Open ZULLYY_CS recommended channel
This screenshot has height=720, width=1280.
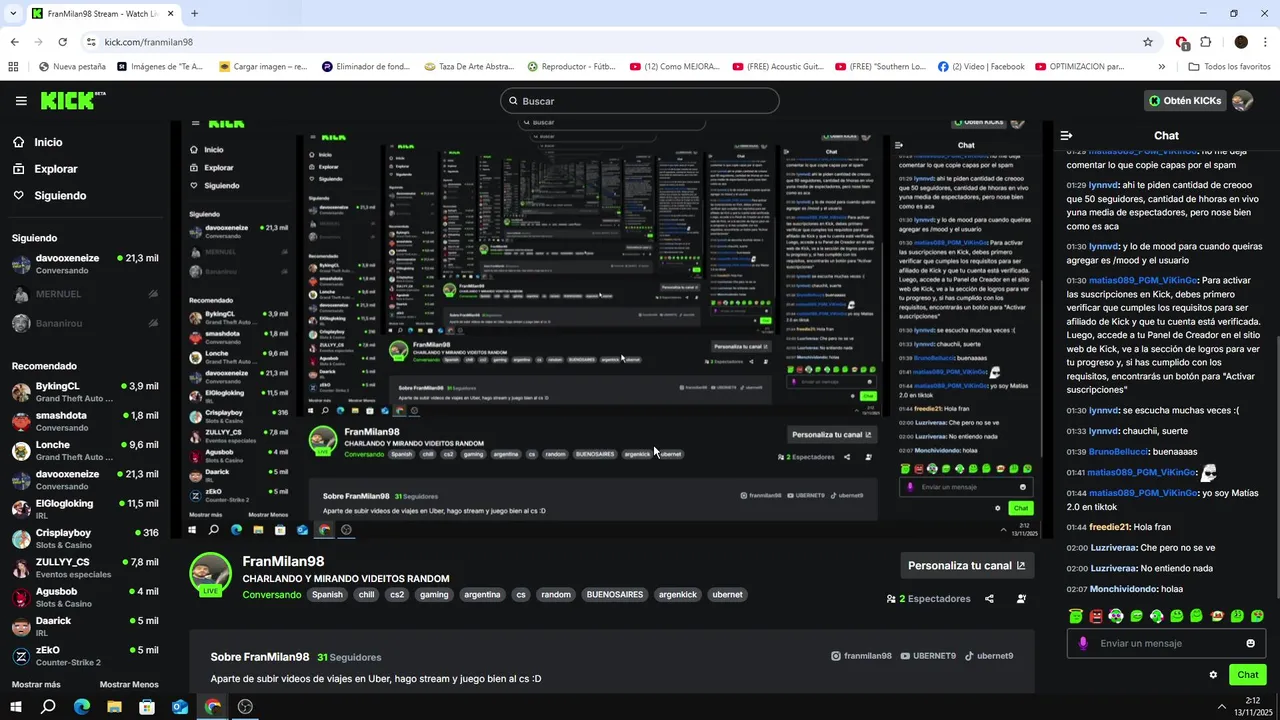85,568
